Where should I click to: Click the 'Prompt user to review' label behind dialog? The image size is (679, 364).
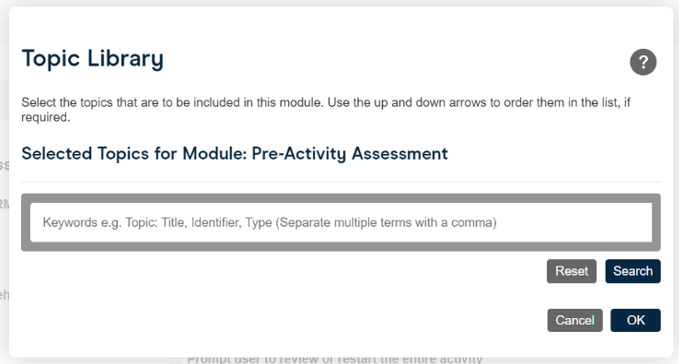point(334,360)
